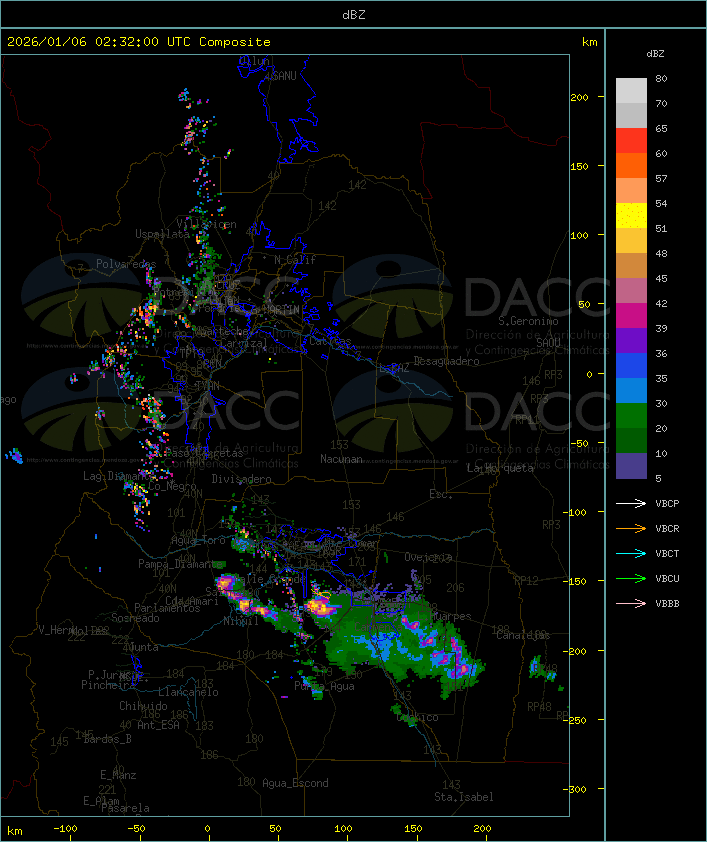Click the white VBCP arrow icon
The height and width of the screenshot is (842, 707).
631,503
